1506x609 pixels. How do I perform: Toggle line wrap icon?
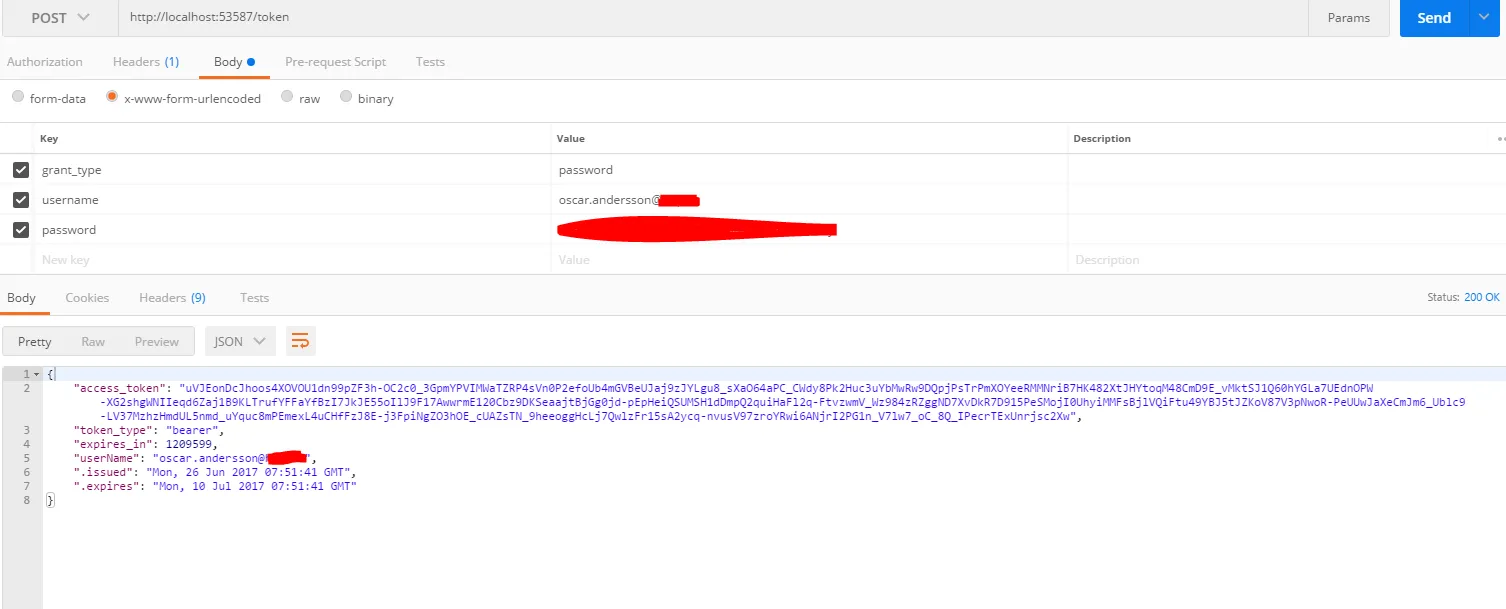point(300,342)
